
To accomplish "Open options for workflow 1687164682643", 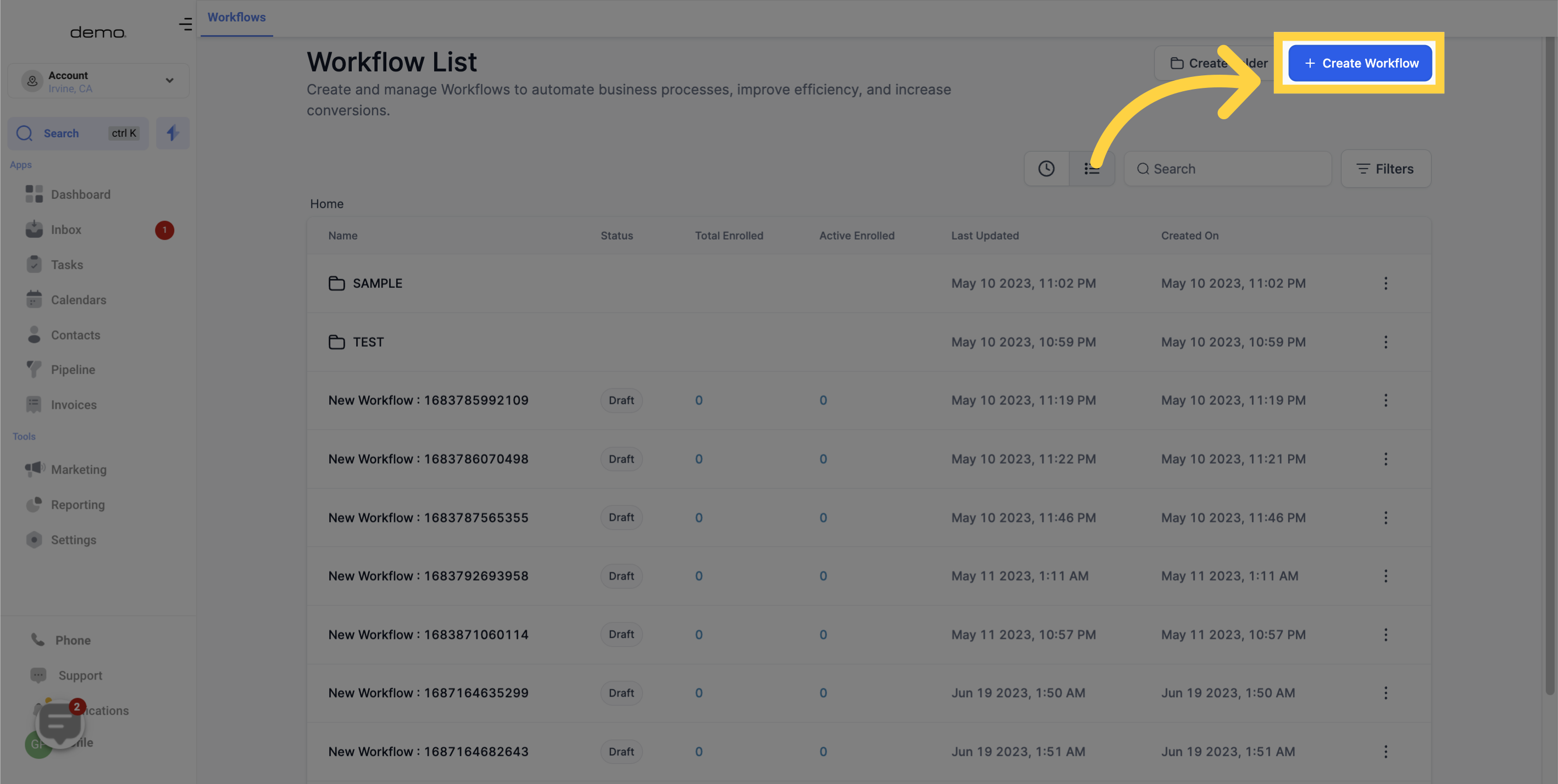I will coord(1385,752).
